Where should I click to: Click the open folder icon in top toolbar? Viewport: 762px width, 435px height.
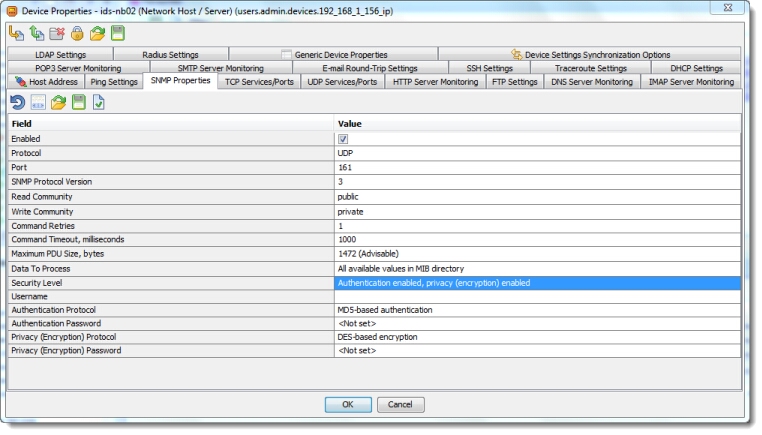click(x=97, y=34)
